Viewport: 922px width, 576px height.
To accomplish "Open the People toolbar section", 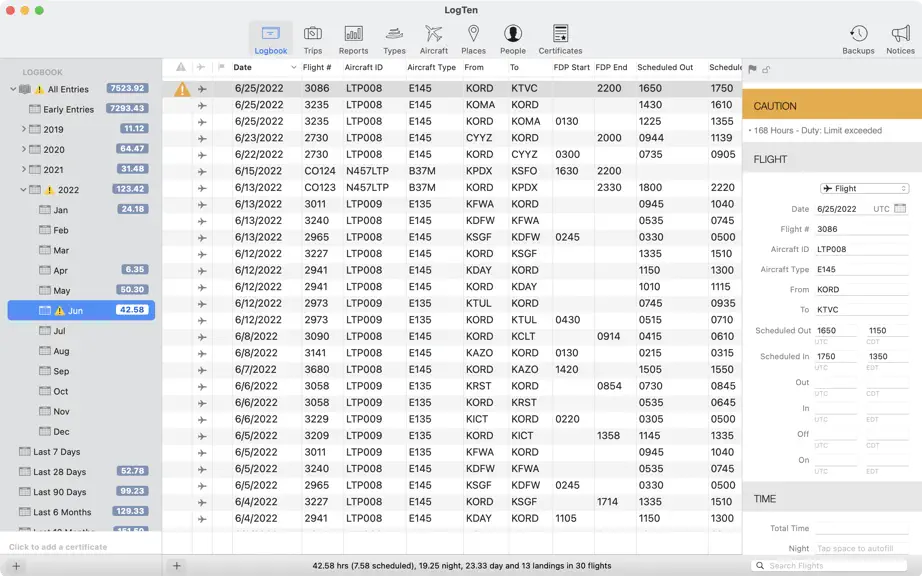I will click(x=513, y=39).
